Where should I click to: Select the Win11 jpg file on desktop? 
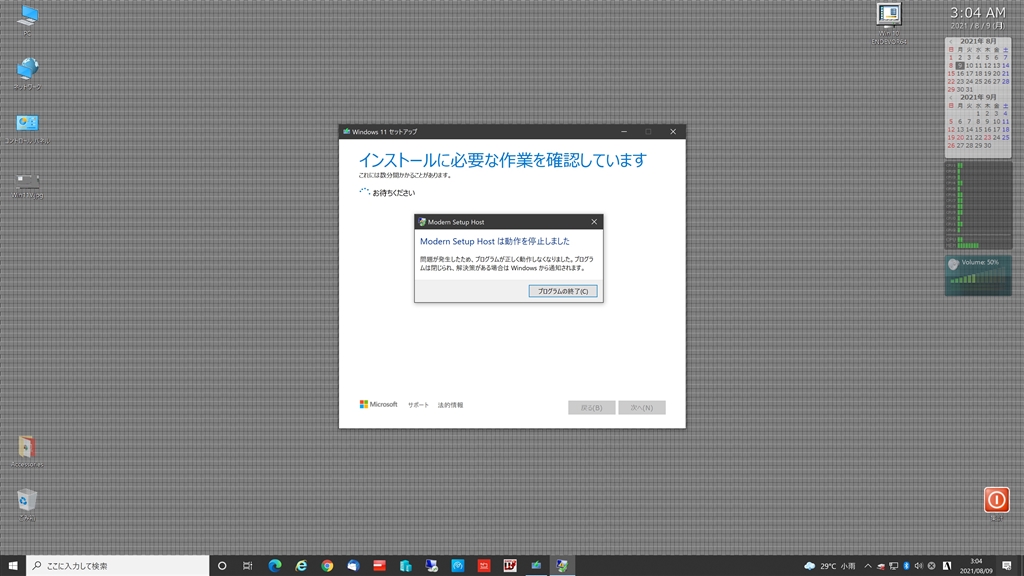27,185
